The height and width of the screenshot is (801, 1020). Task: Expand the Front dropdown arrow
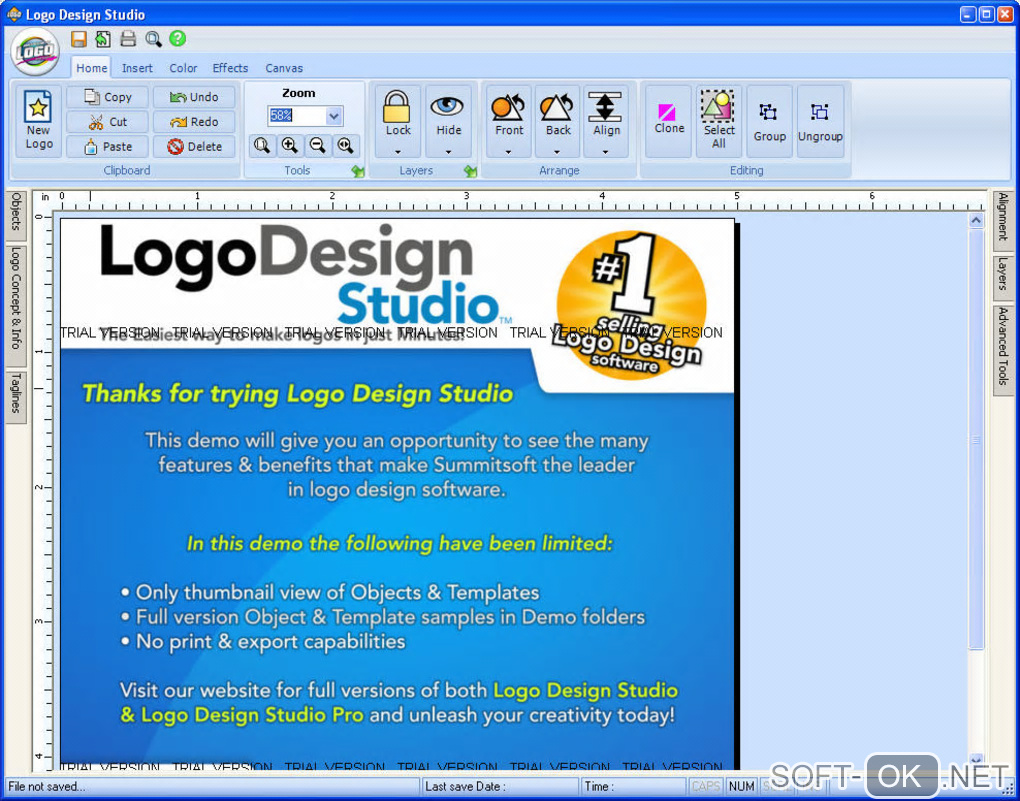coord(509,152)
